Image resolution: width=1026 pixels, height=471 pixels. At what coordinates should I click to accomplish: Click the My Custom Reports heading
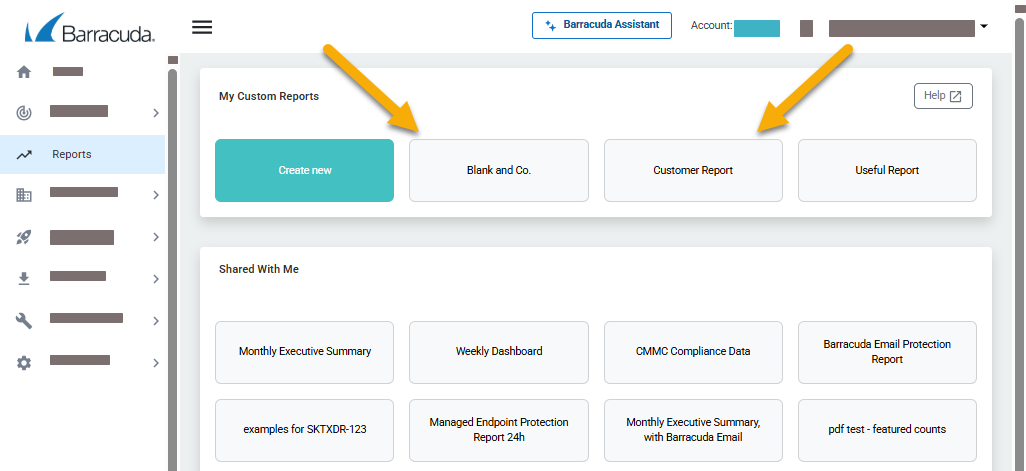pos(269,96)
